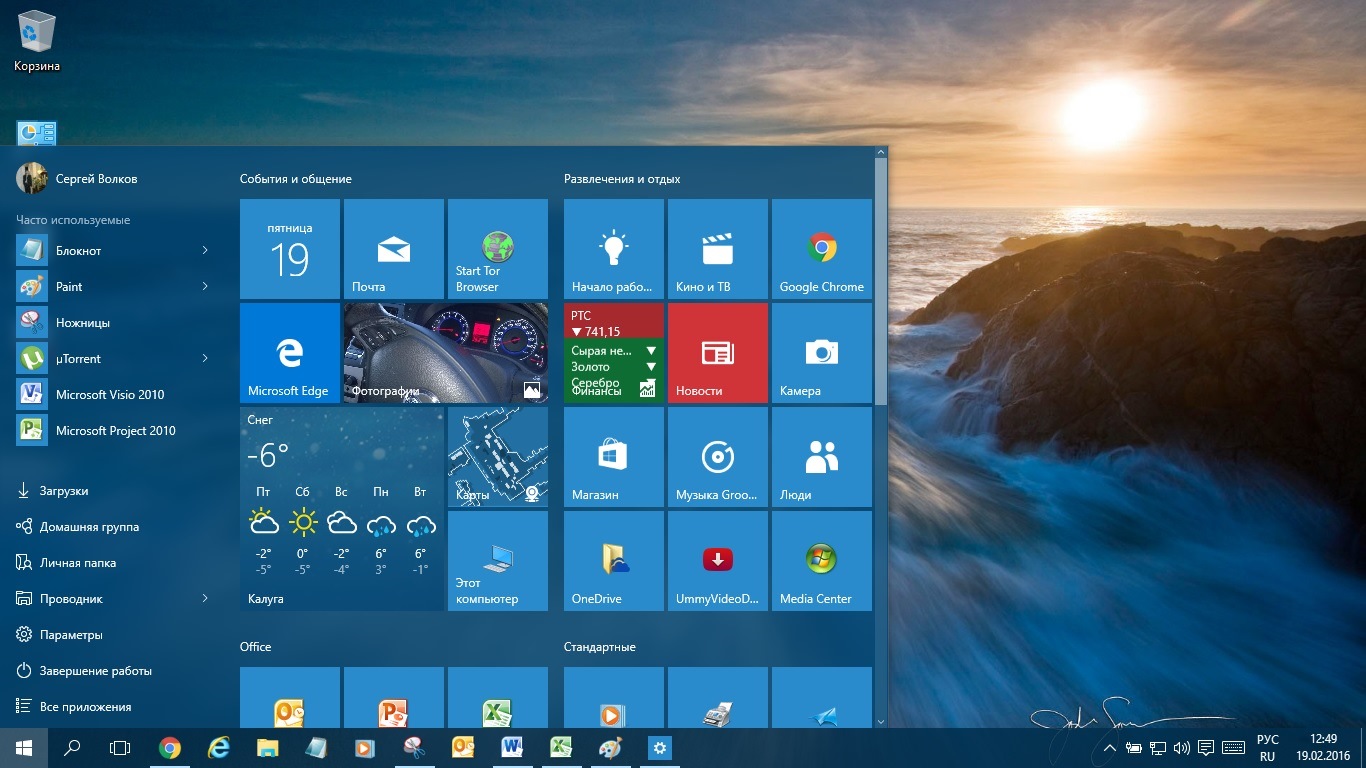Viewport: 1366px width, 768px height.
Task: Open the Калуга weather tile
Action: (x=342, y=509)
